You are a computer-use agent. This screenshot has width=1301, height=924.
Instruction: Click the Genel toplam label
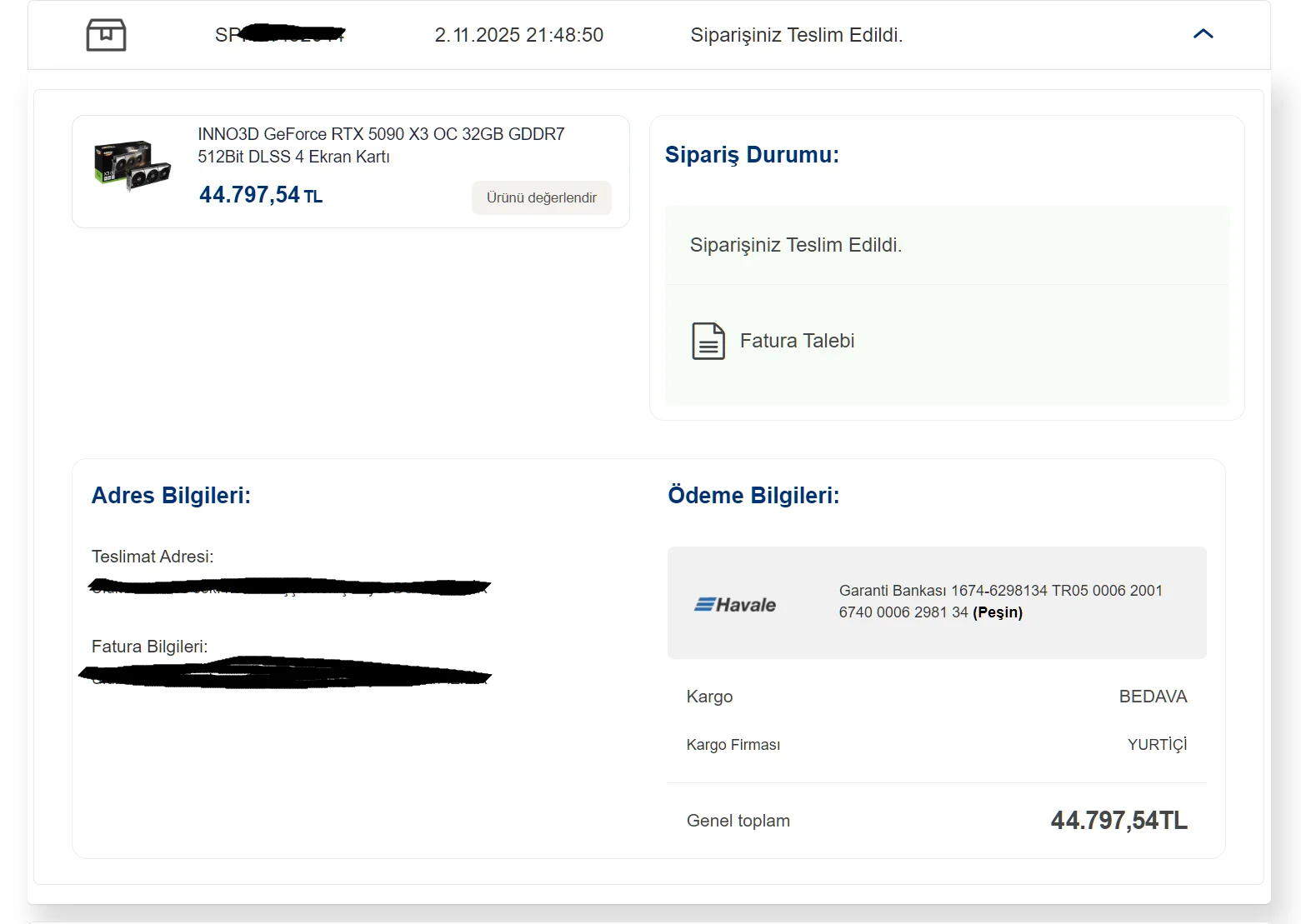coord(738,821)
